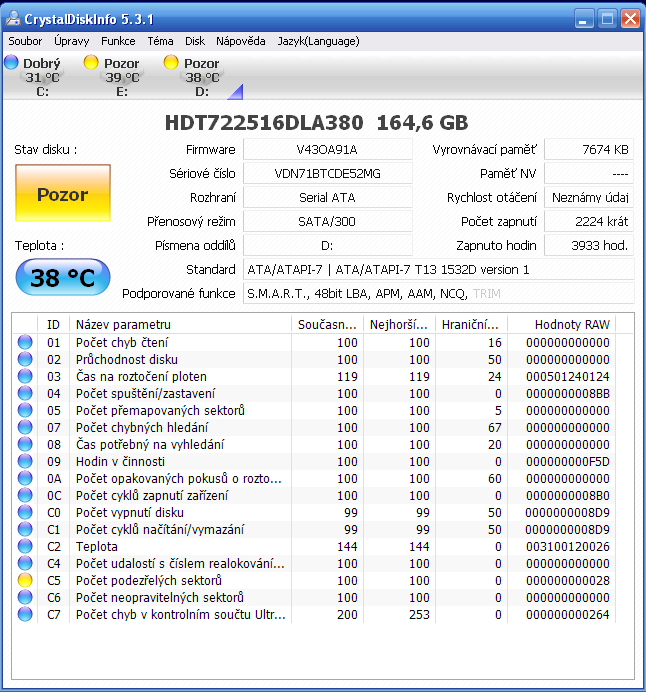This screenshot has width=646, height=692.
Task: Click the transfer mode field SATA/300
Action: (327, 222)
